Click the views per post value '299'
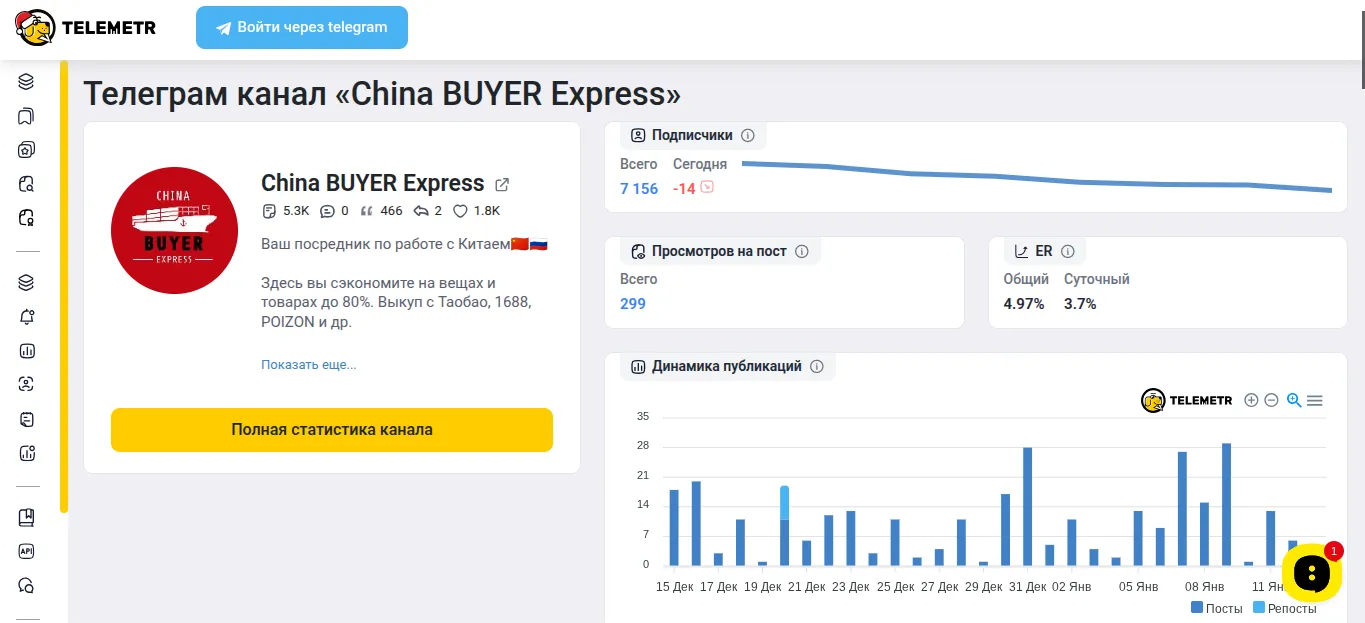The width and height of the screenshot is (1365, 623). 633,303
